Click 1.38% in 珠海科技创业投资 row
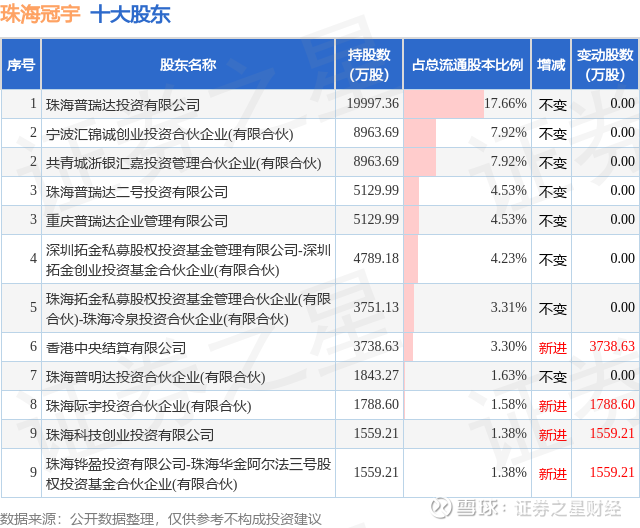Screen dimensions: 640x528 click(509, 433)
